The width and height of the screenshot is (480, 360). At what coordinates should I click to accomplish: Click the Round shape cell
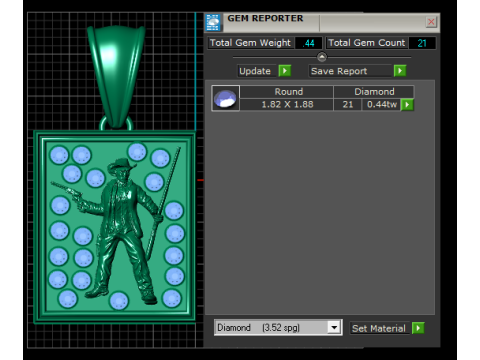coord(287,92)
